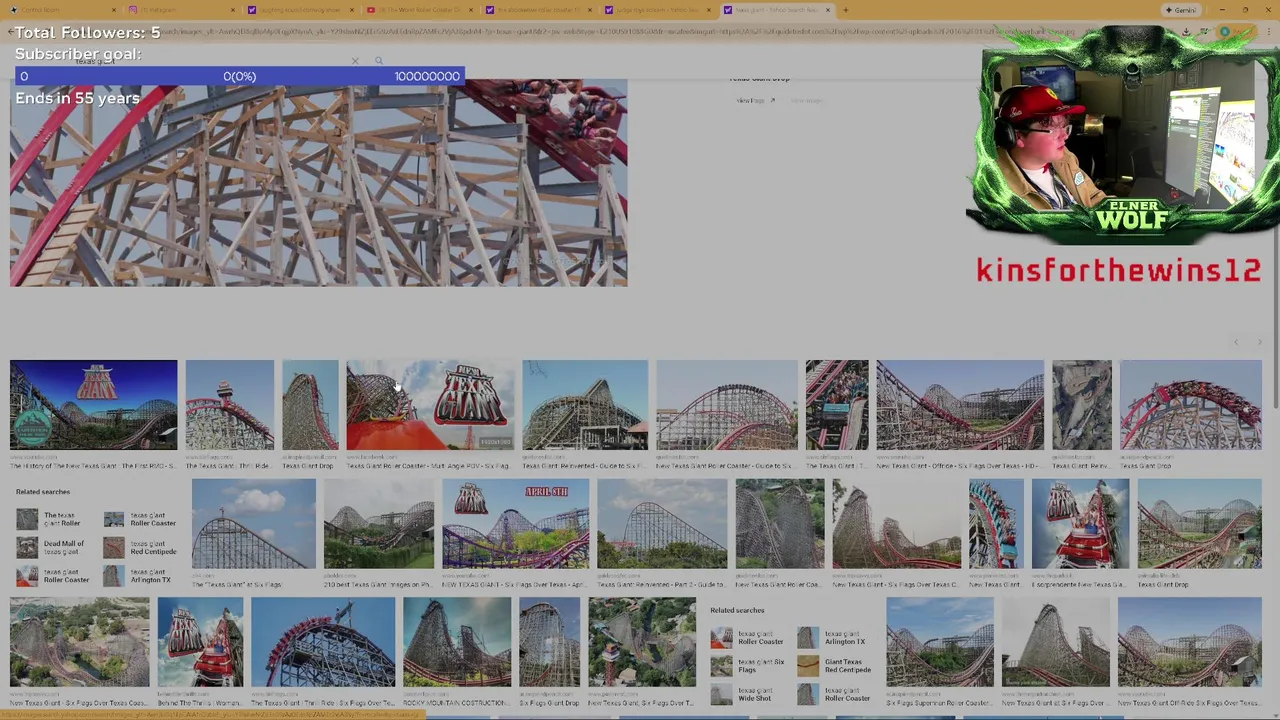Open the Gemini button in browser title bar
Screen dimensions: 1280x720
click(x=1180, y=10)
